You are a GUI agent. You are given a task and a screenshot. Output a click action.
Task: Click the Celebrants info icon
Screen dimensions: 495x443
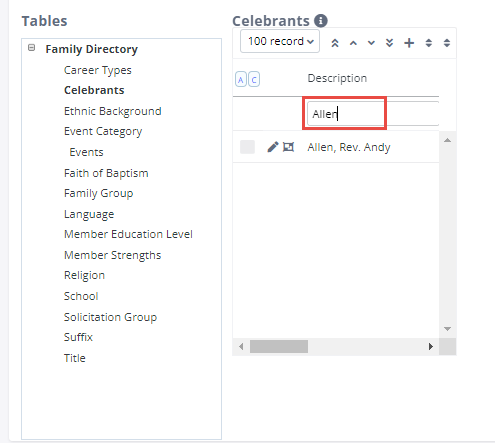(321, 21)
